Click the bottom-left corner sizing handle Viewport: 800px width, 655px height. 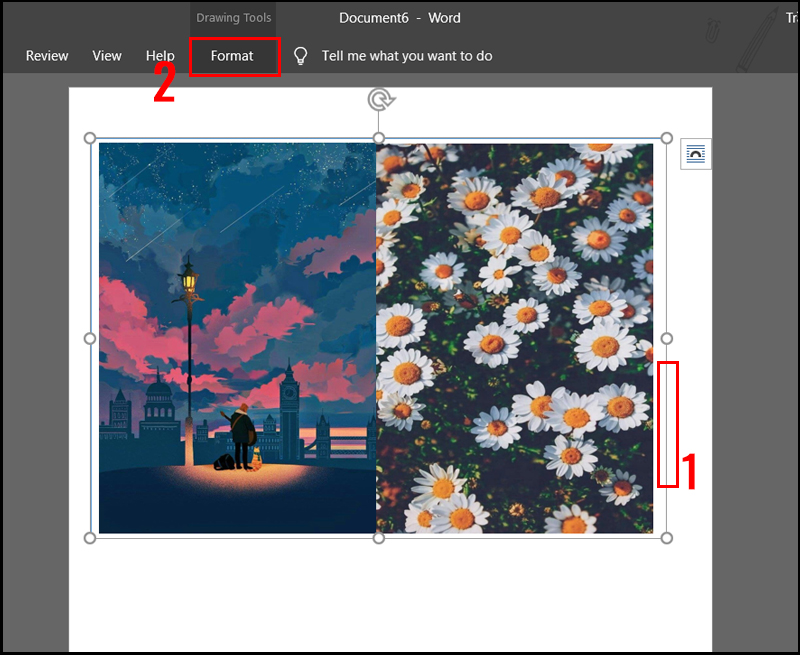pos(92,537)
